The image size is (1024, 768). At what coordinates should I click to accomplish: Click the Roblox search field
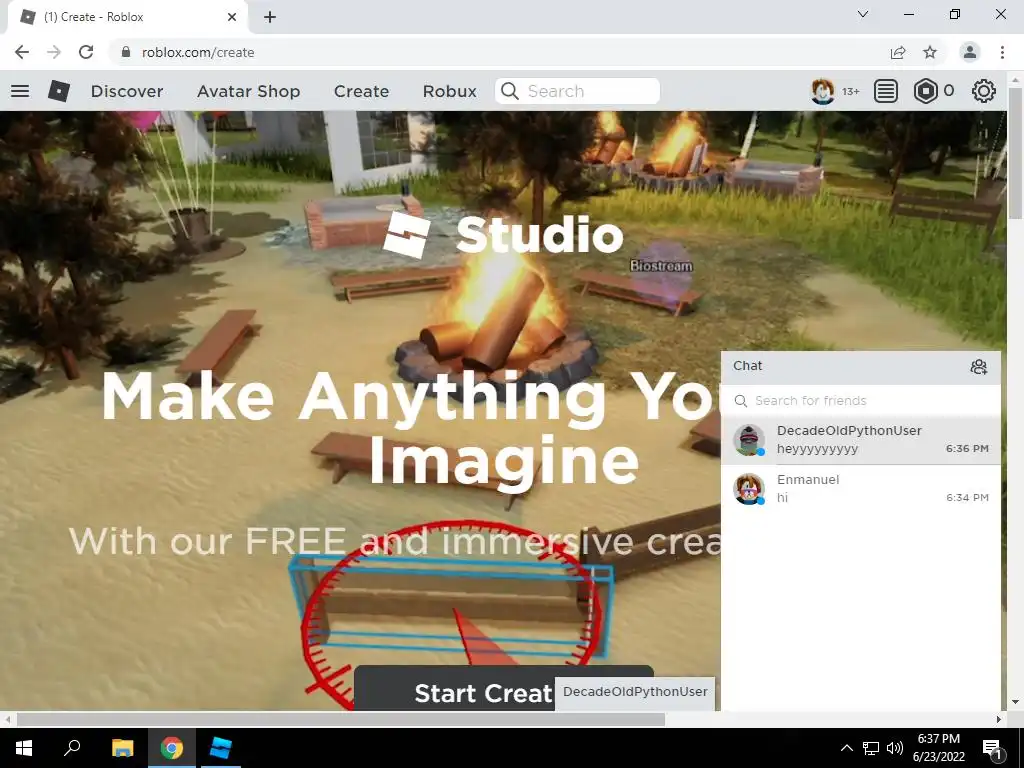[578, 91]
